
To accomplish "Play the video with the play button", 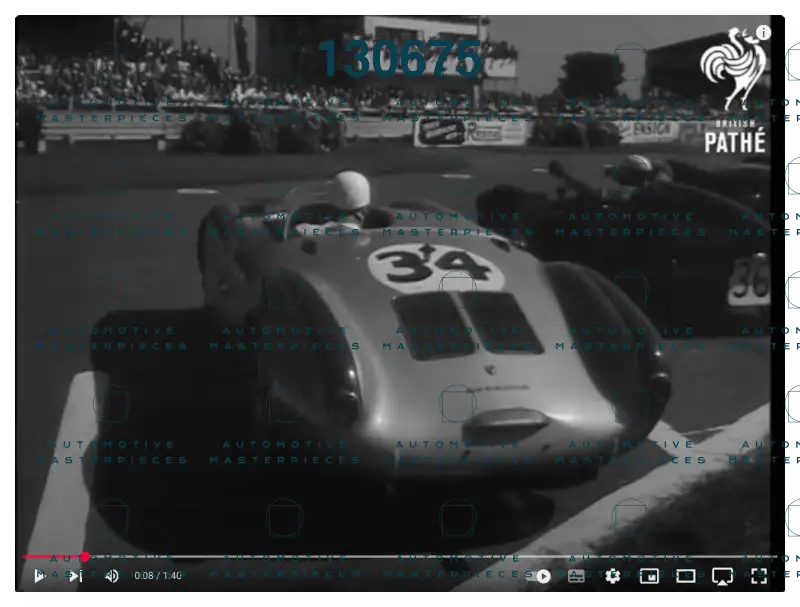I will (x=39, y=576).
